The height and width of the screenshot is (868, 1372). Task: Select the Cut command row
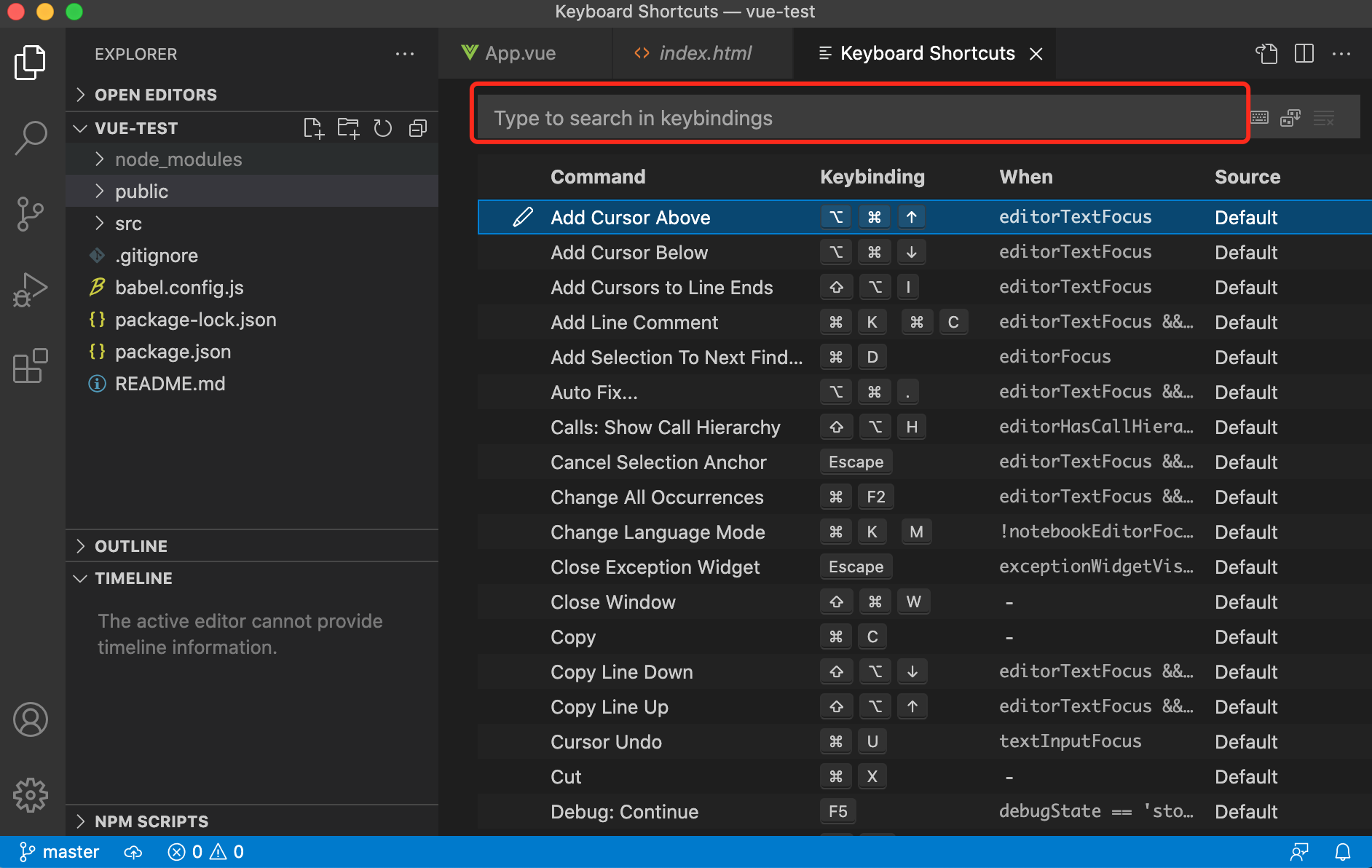(925, 777)
